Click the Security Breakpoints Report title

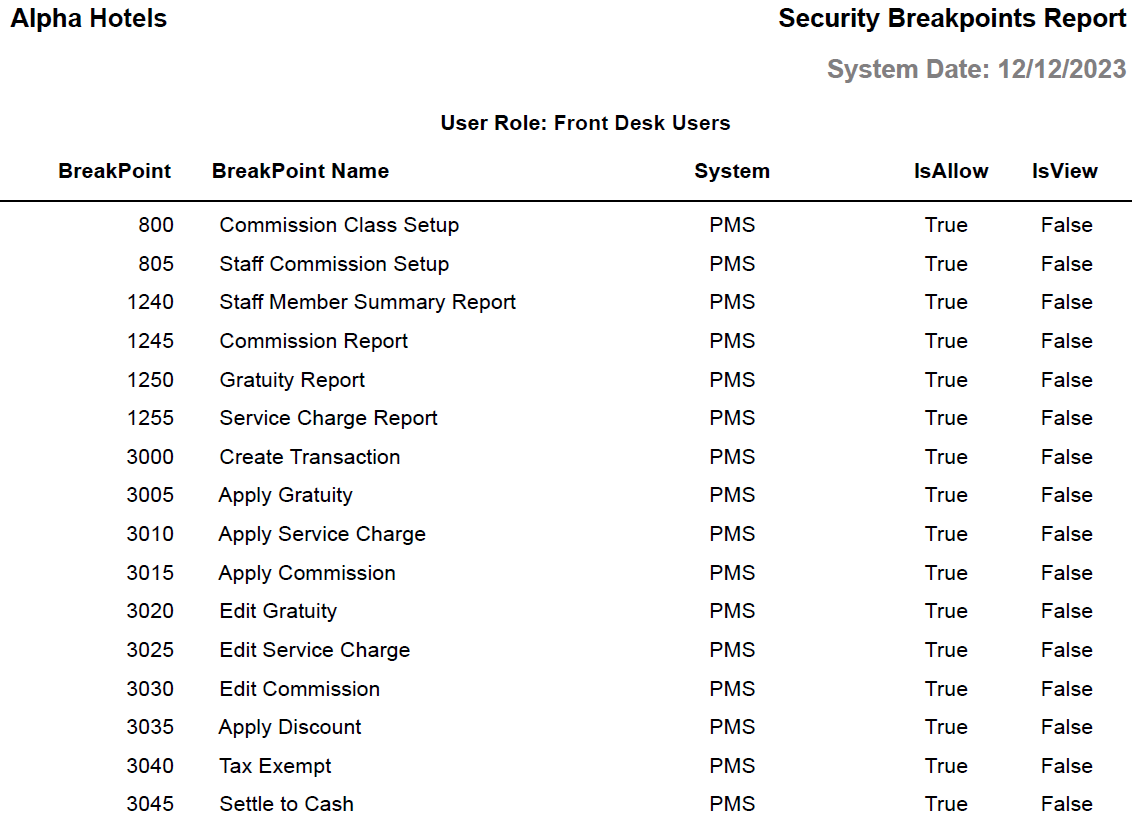pos(952,18)
